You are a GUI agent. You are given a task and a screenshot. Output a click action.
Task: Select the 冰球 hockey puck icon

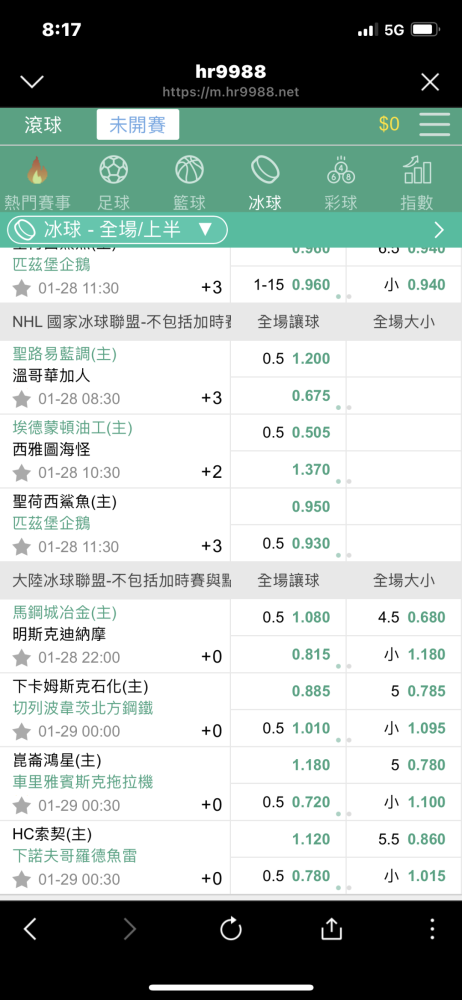(x=265, y=170)
